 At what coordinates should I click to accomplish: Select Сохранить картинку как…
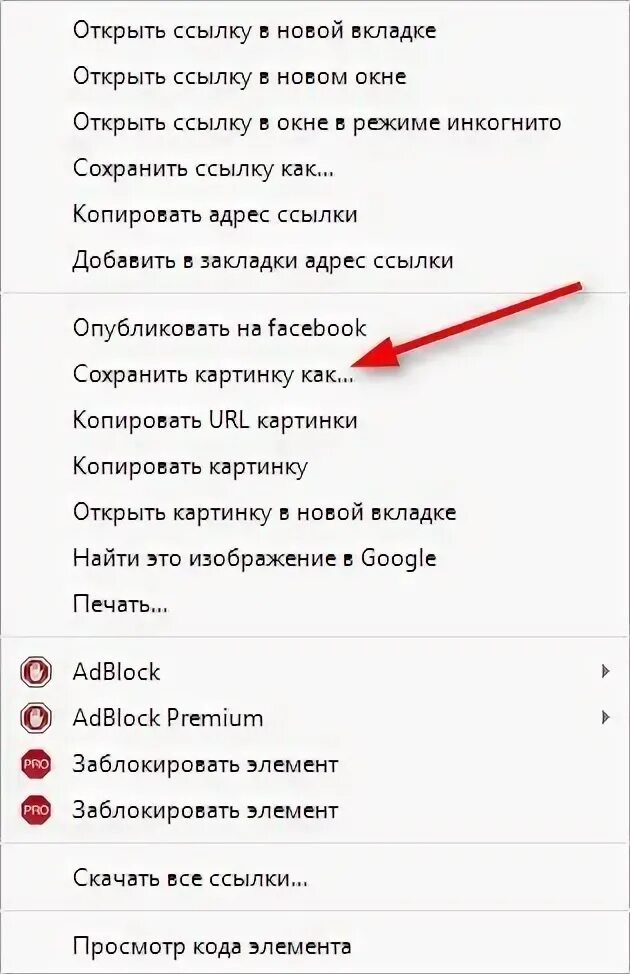[x=315, y=374]
